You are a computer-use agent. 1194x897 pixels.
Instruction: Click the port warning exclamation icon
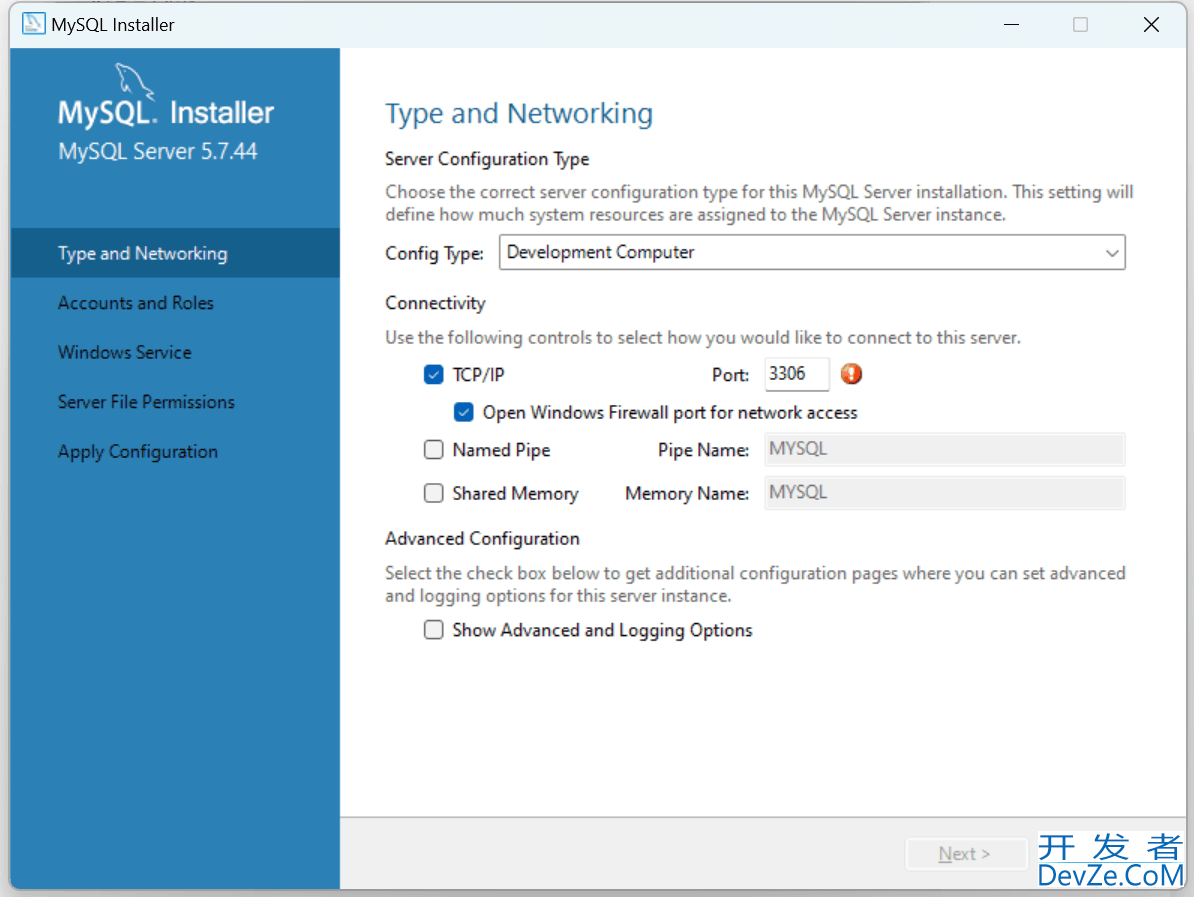coord(851,374)
